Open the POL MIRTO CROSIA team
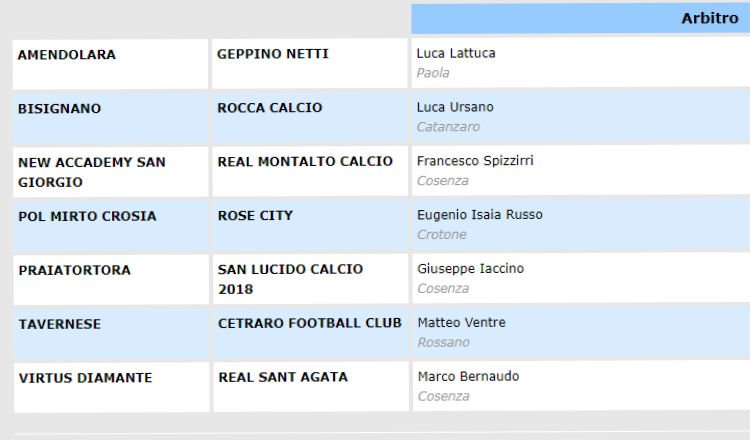750x440 pixels. click(x=87, y=216)
